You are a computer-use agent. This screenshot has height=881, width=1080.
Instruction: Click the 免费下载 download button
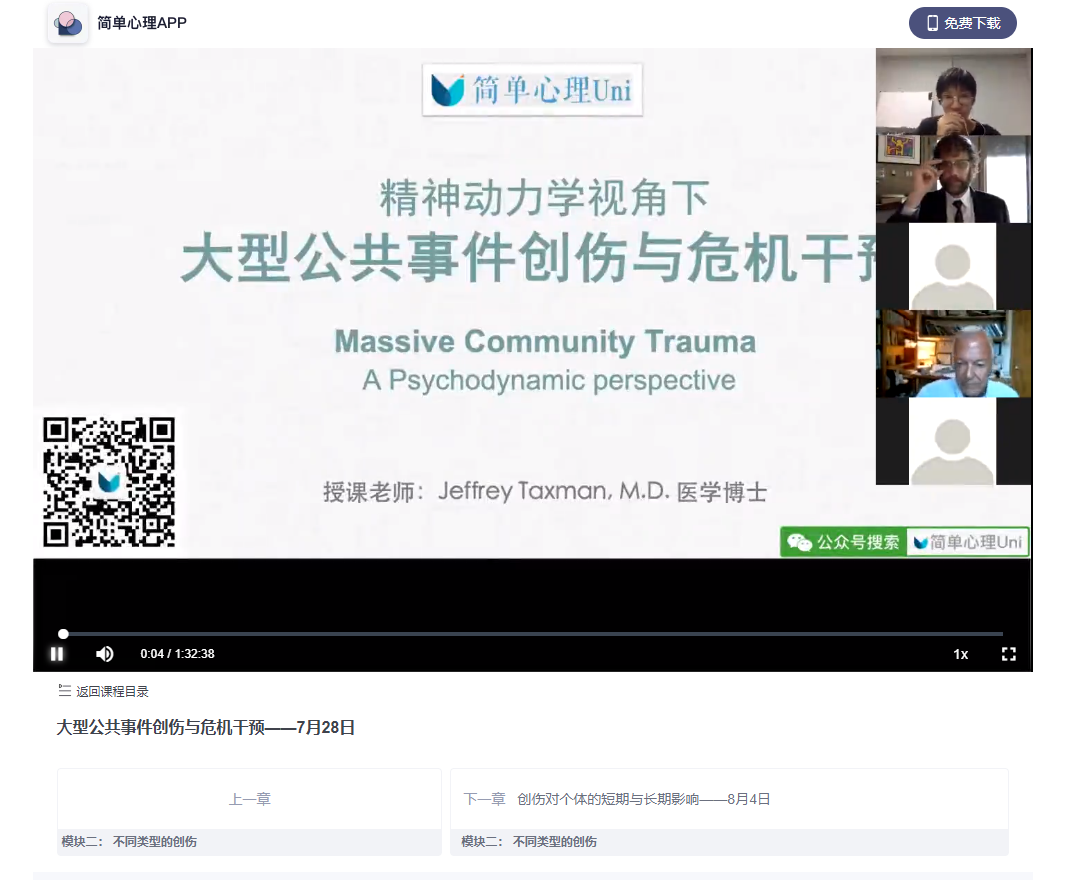click(x=962, y=23)
